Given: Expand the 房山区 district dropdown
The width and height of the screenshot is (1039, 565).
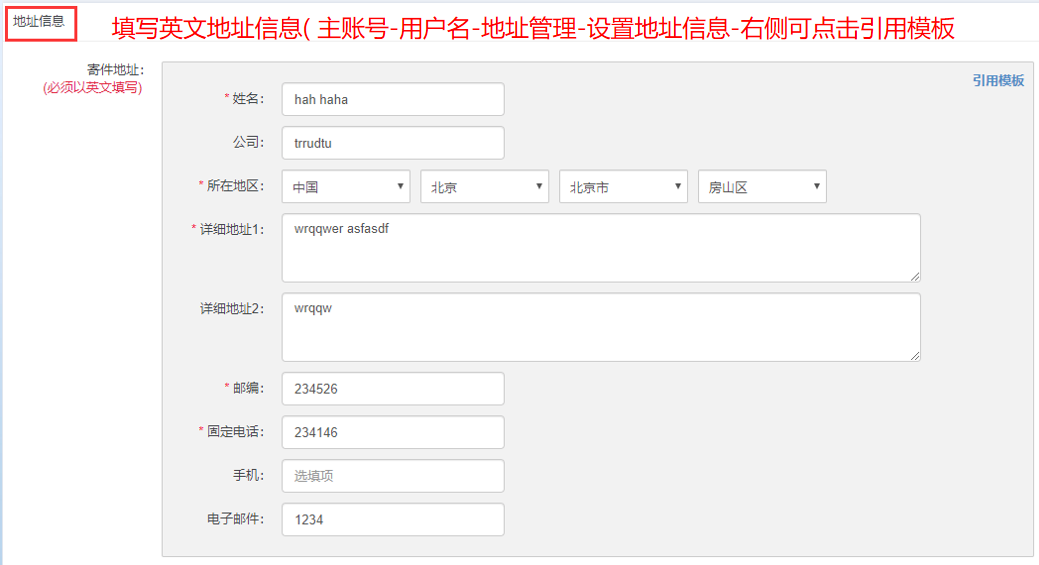Looking at the screenshot, I should coord(762,187).
